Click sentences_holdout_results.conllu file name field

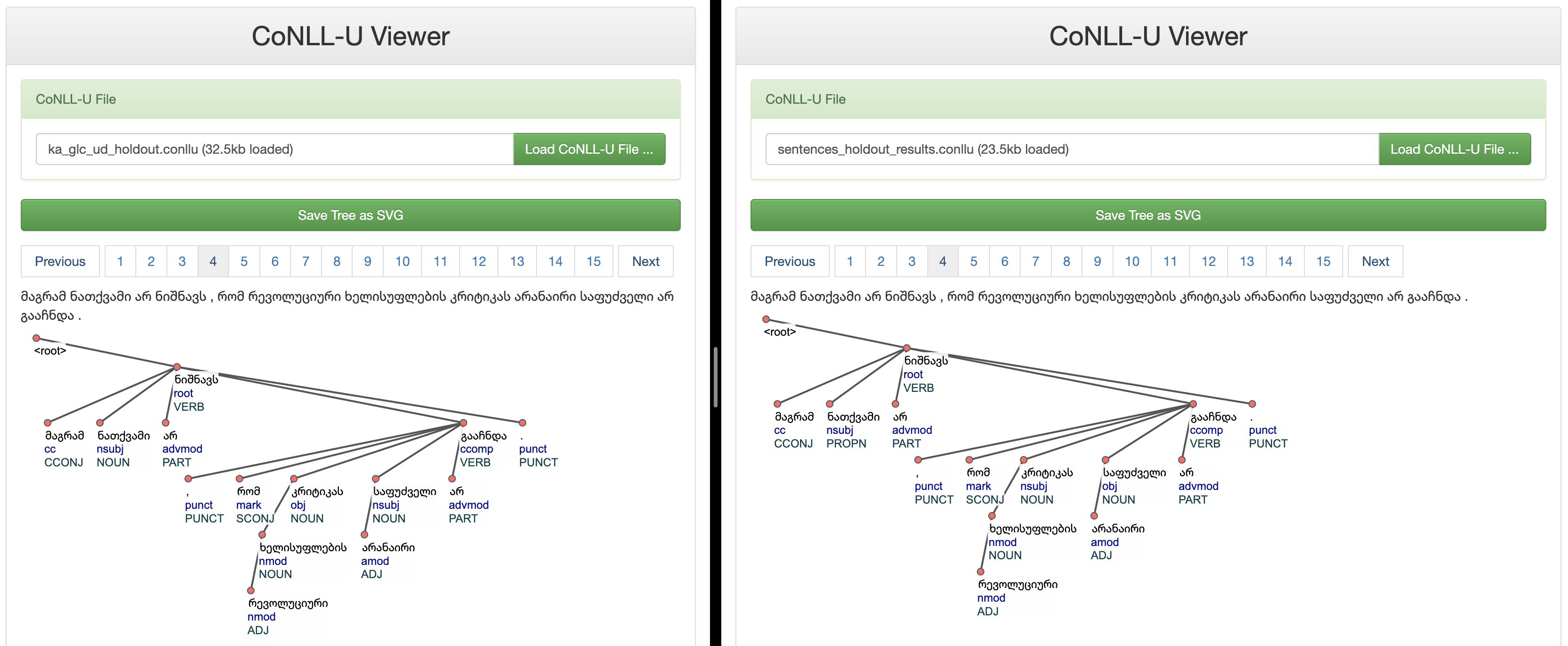1072,149
